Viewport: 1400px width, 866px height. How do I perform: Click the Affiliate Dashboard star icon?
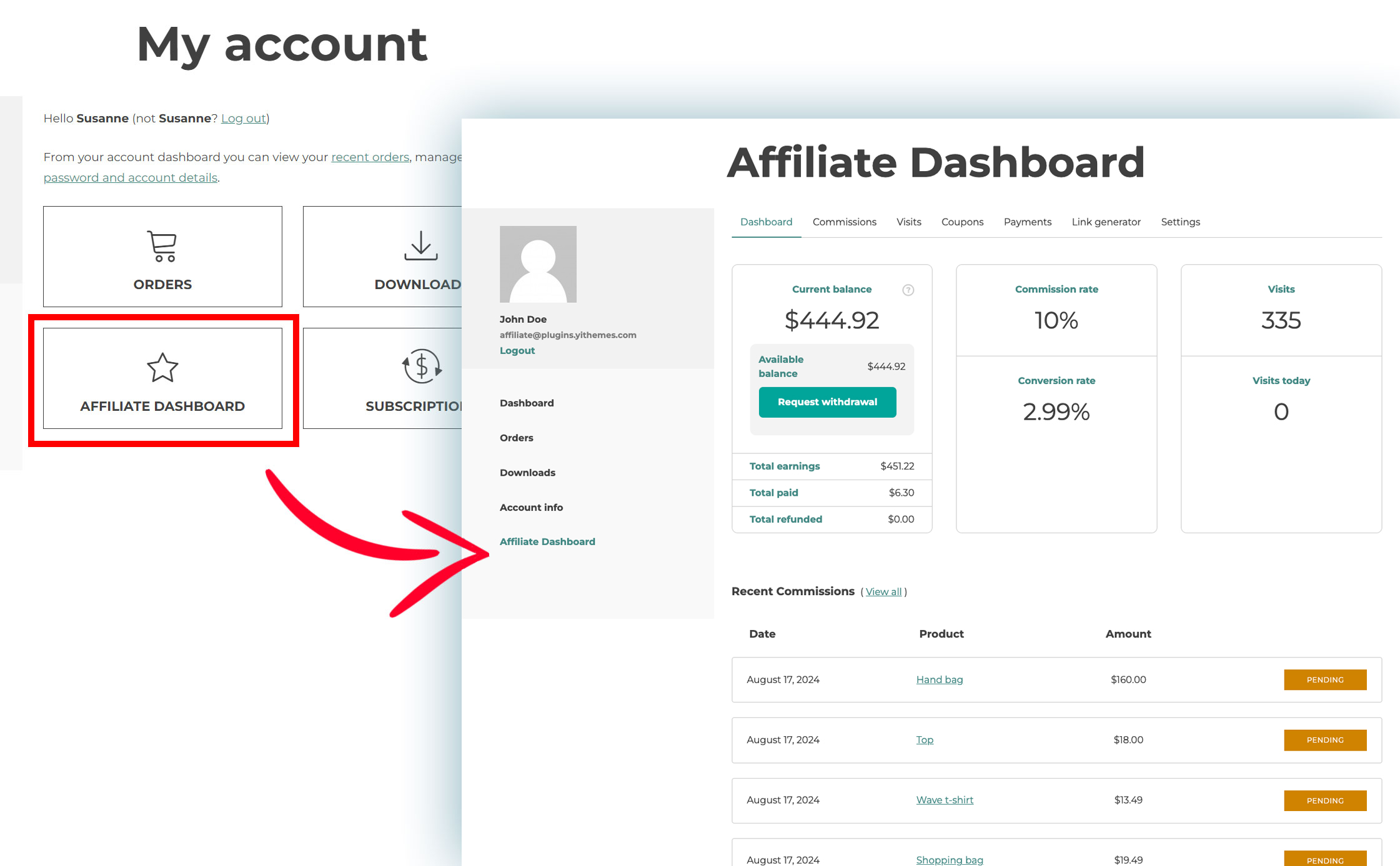[x=162, y=367]
